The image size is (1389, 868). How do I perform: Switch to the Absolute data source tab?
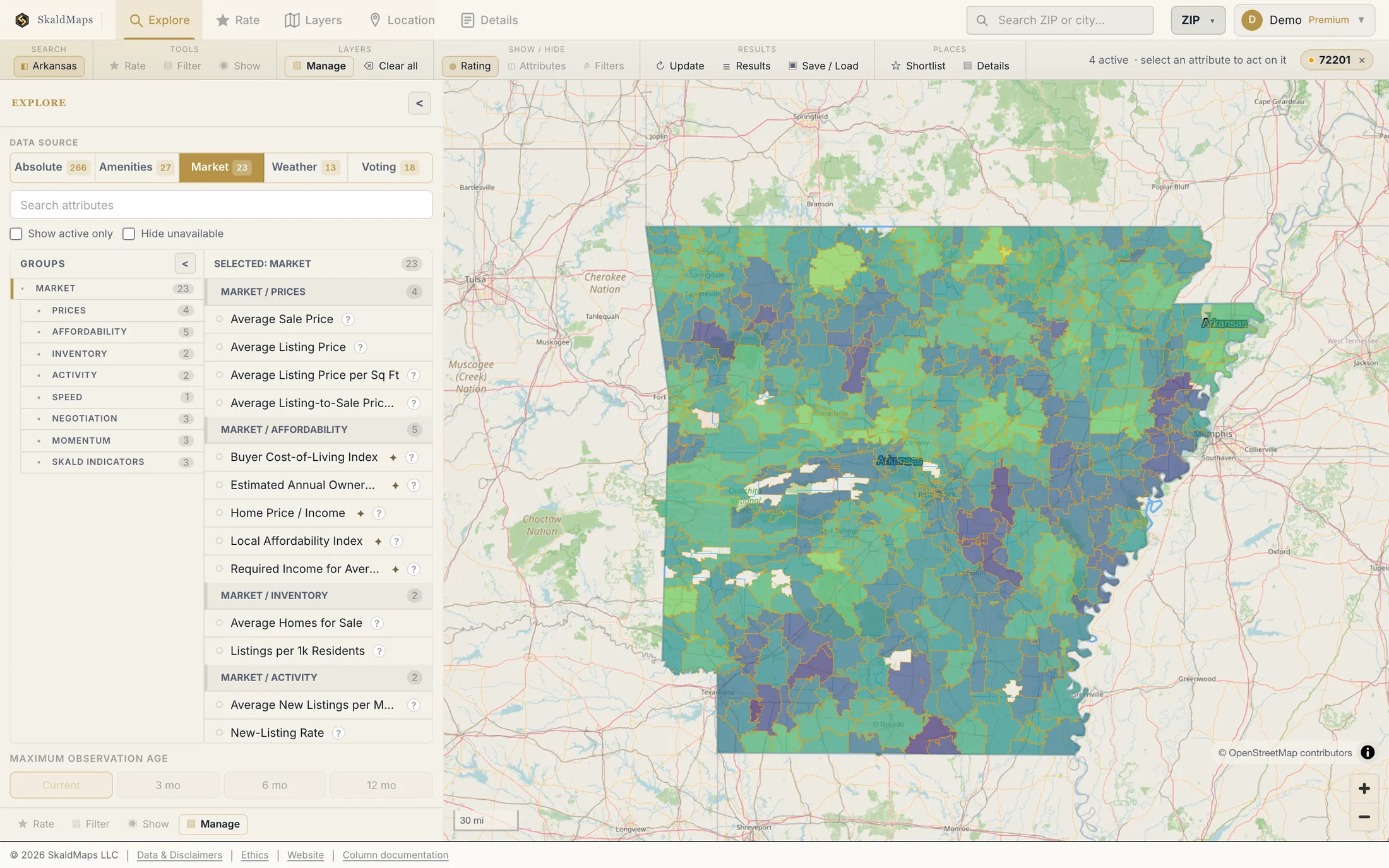[52, 167]
